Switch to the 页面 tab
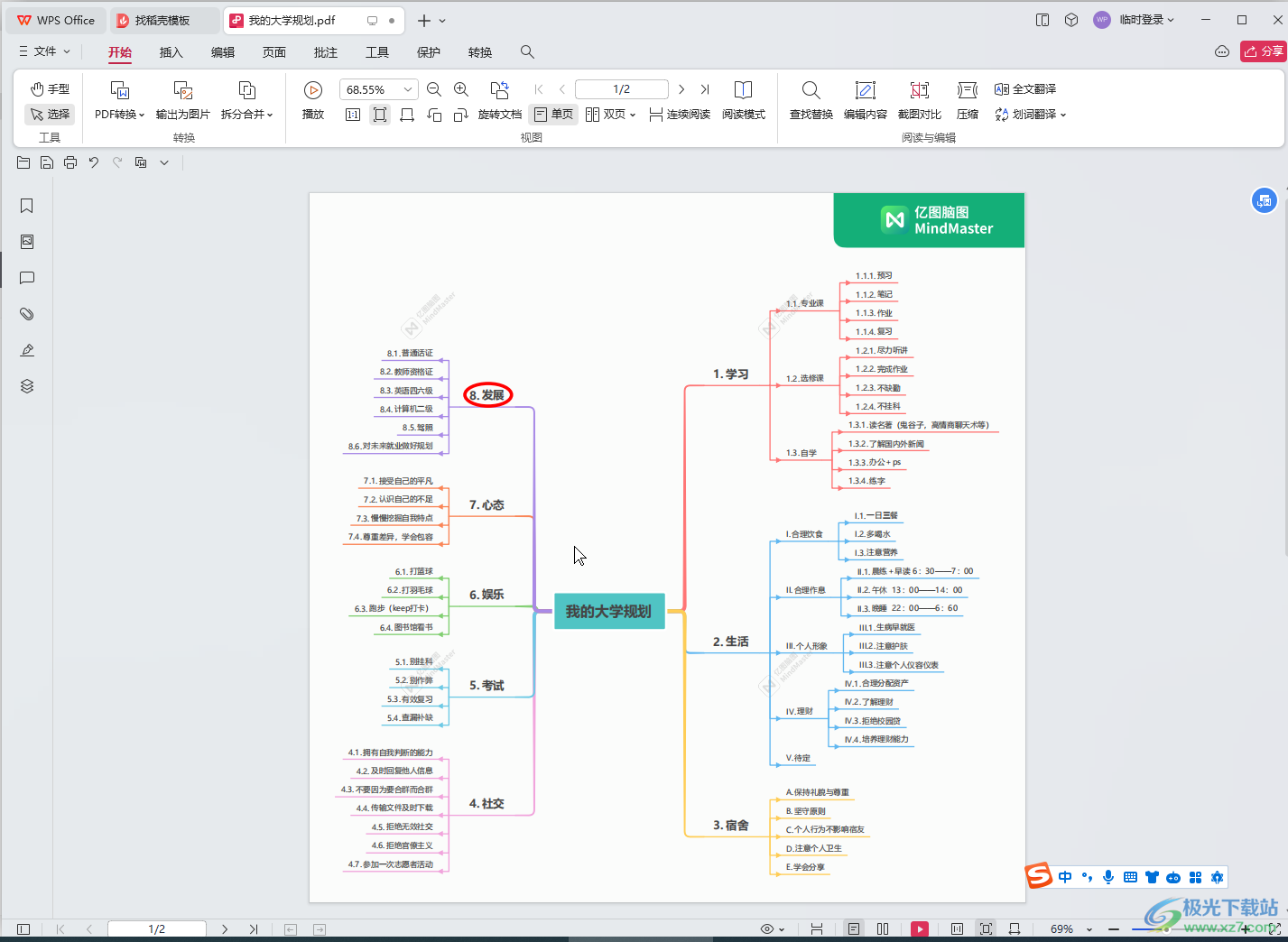The image size is (1288, 942). point(274,52)
